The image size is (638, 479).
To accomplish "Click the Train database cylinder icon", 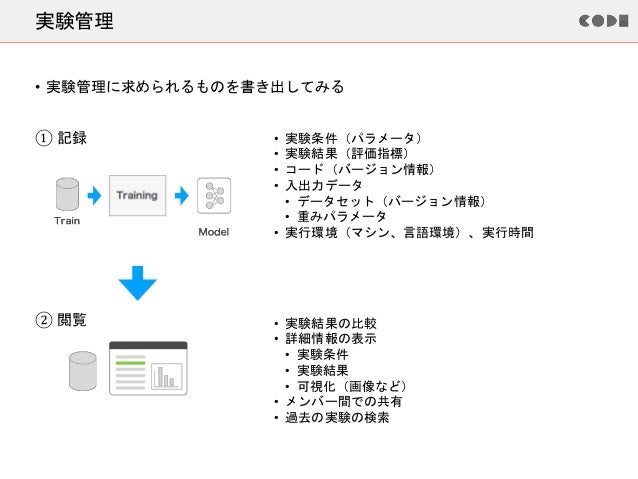I will tap(67, 194).
